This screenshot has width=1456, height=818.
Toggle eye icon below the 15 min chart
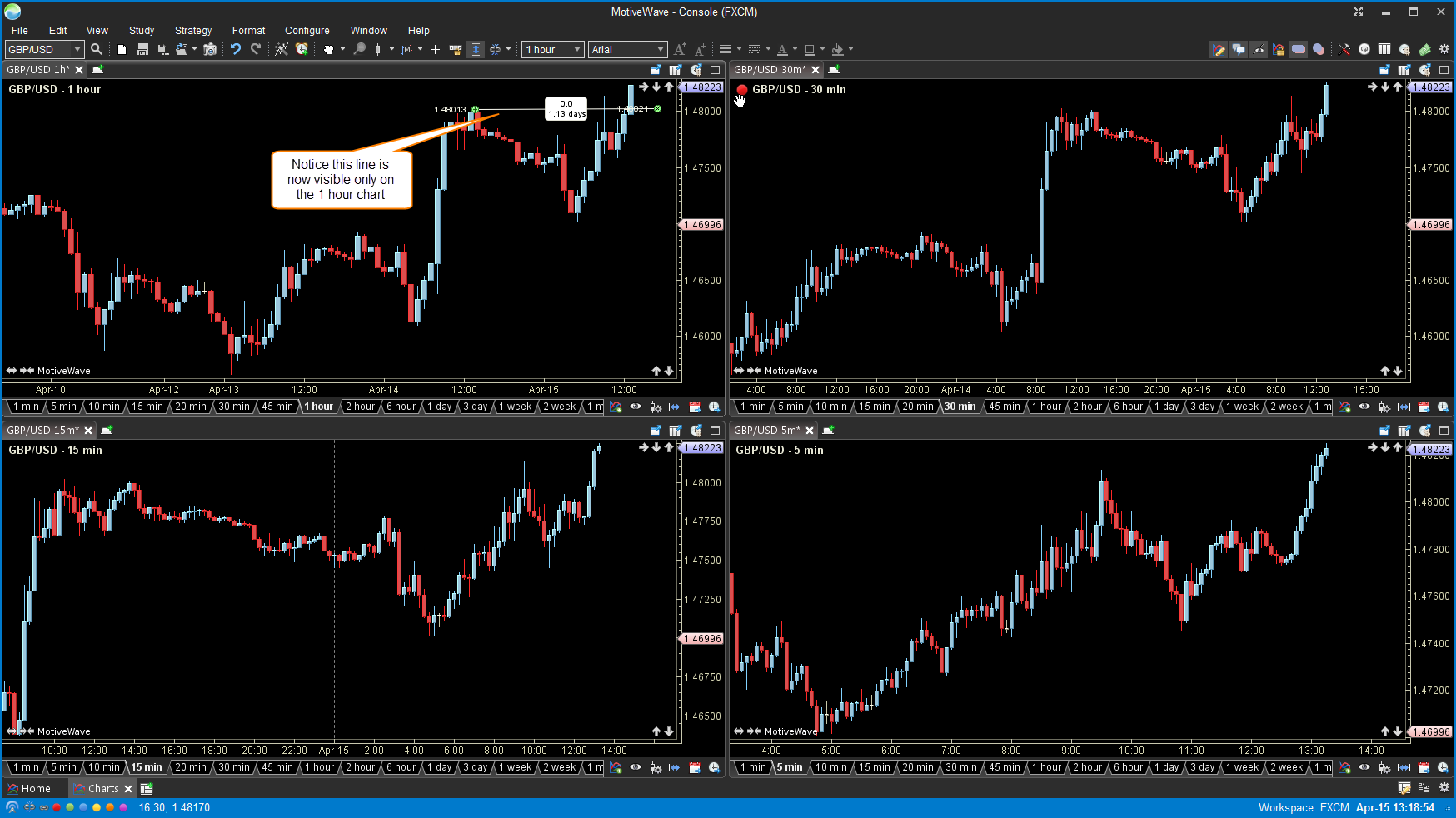tap(636, 767)
